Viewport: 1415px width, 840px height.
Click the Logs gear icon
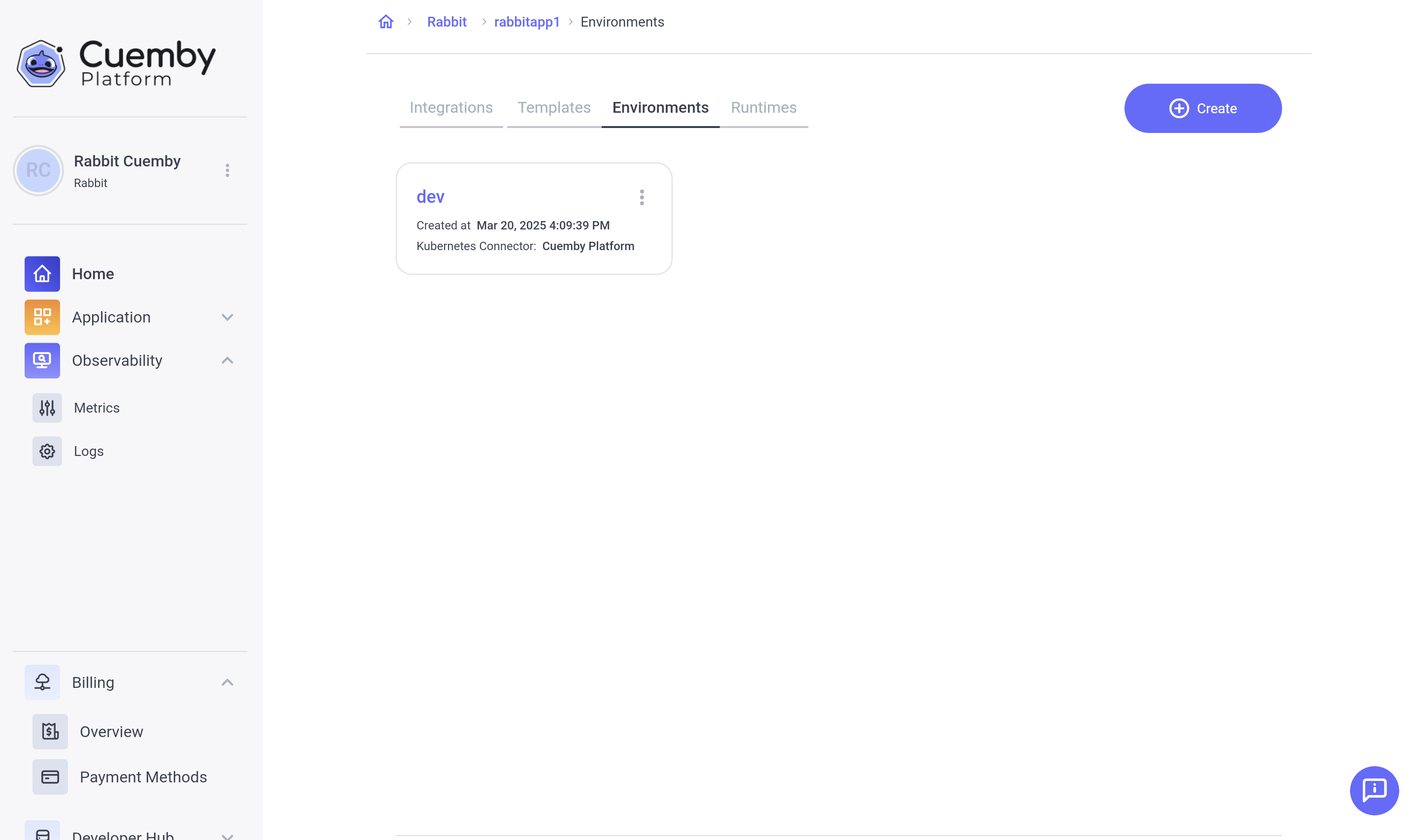tap(47, 451)
